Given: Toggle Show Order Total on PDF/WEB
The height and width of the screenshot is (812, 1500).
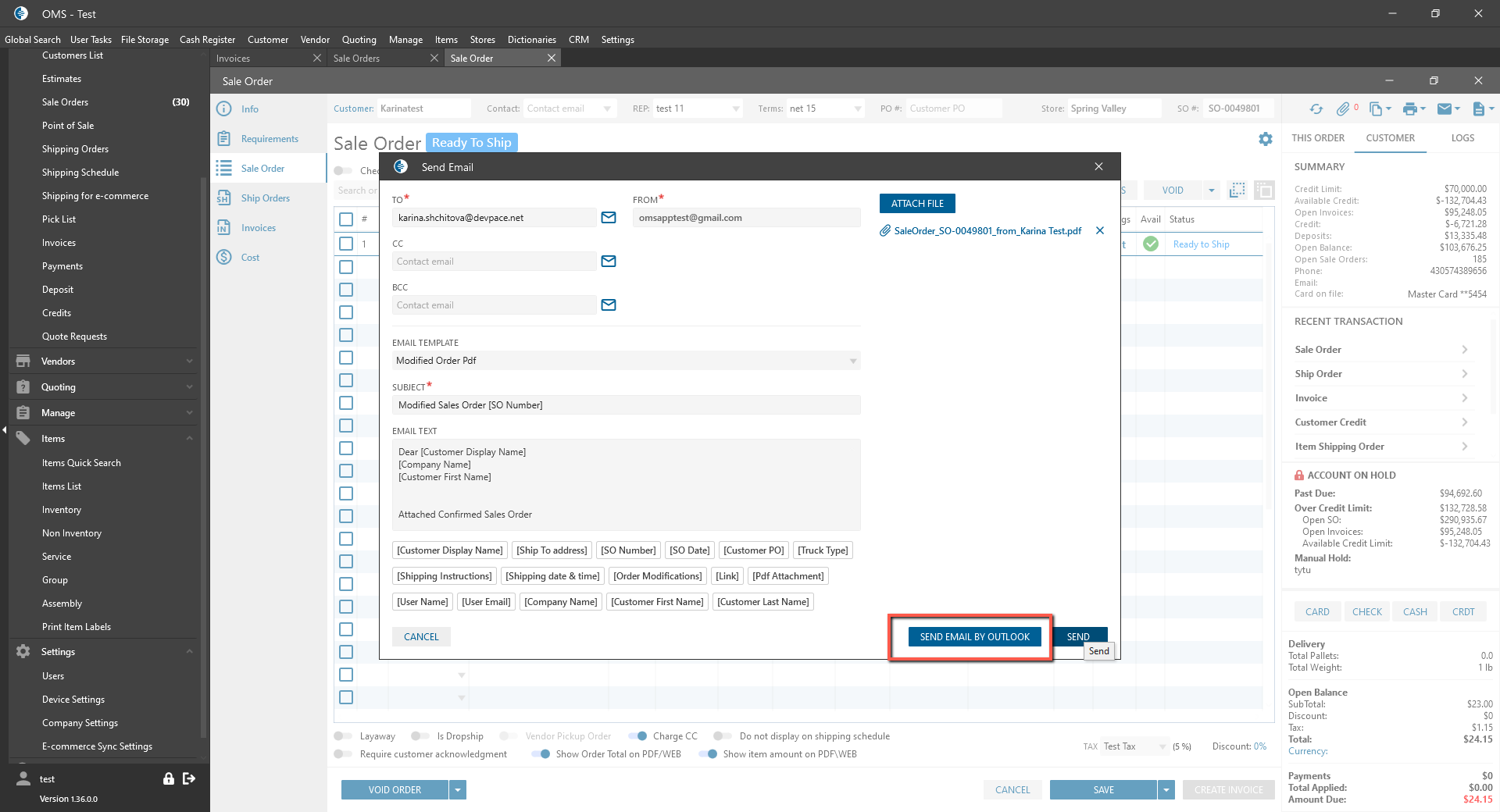Looking at the screenshot, I should coord(540,754).
